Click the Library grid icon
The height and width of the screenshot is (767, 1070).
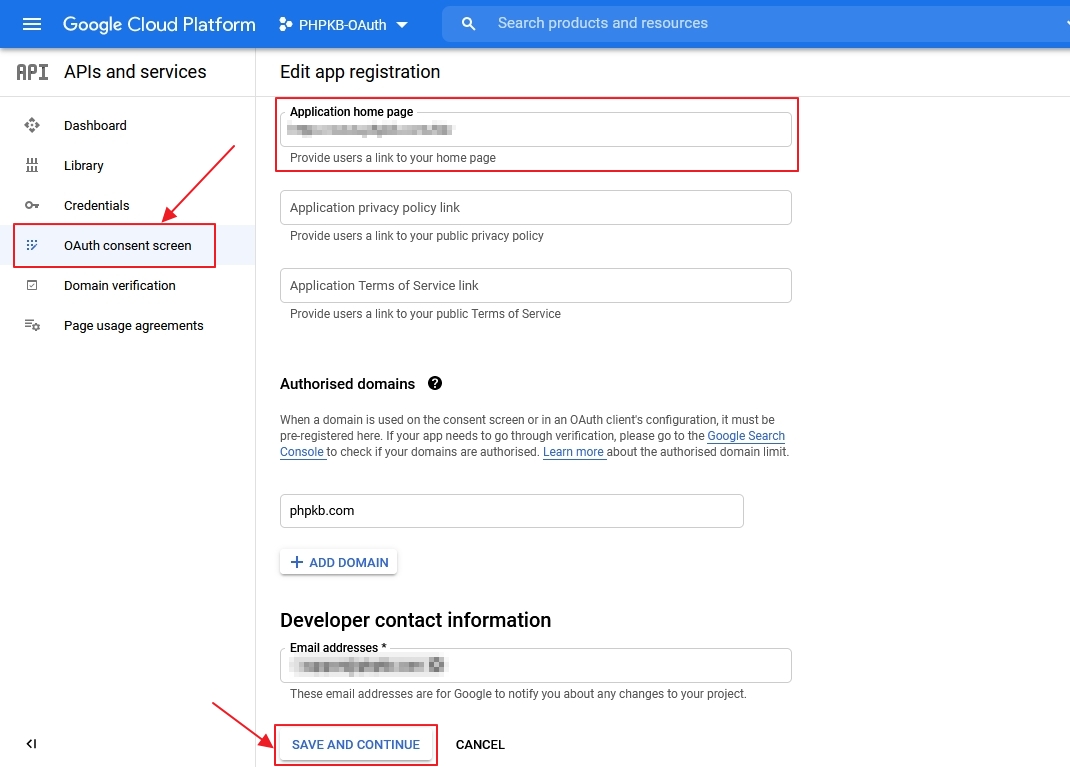(31, 165)
